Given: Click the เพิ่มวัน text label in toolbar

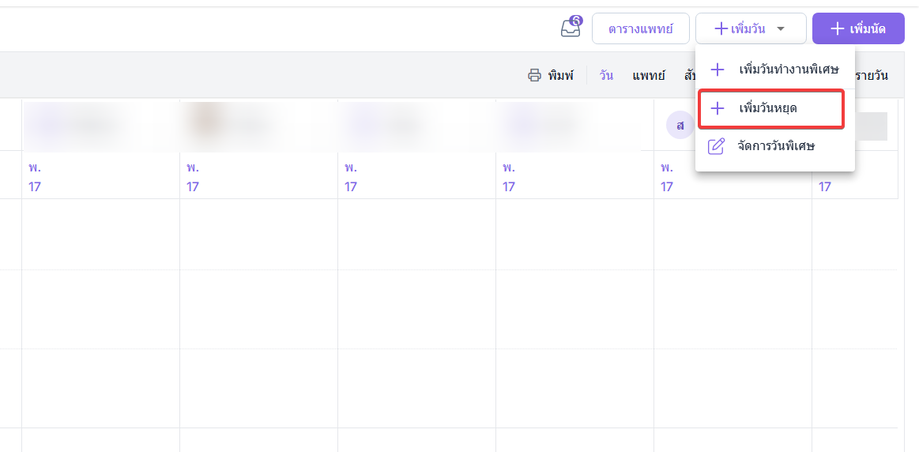Looking at the screenshot, I should [x=748, y=29].
